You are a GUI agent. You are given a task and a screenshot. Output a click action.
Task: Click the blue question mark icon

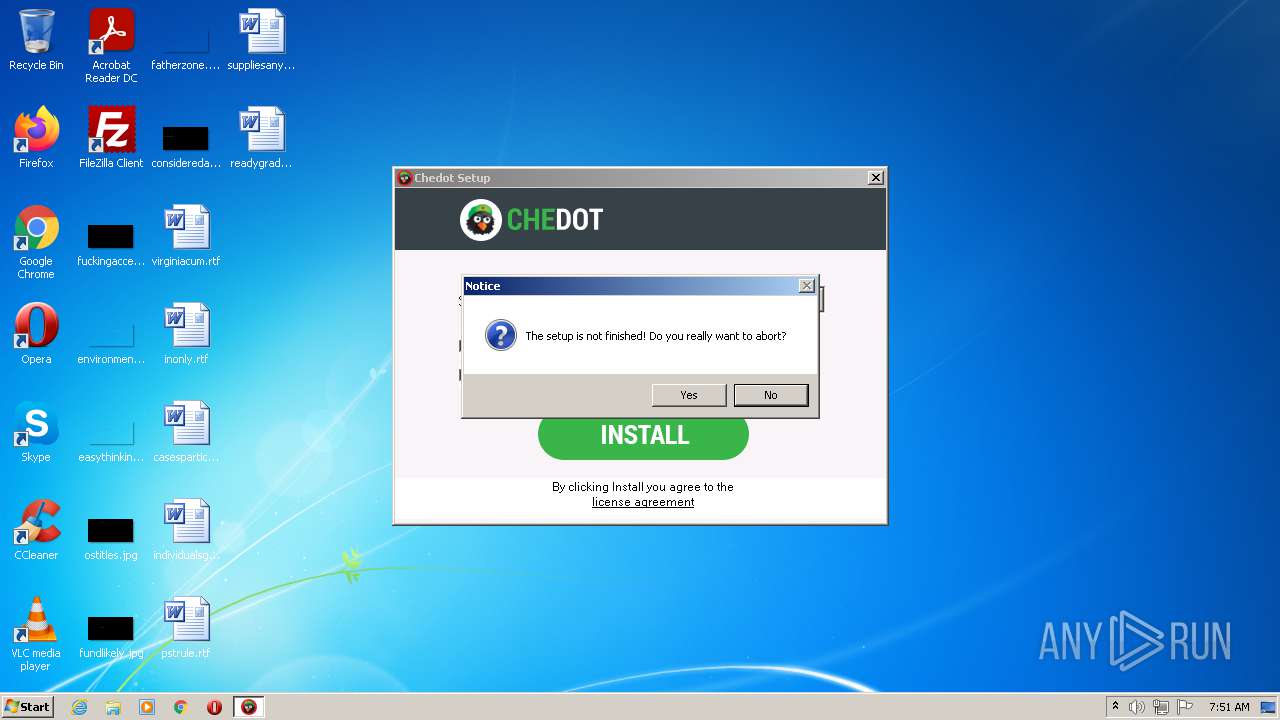click(x=500, y=335)
